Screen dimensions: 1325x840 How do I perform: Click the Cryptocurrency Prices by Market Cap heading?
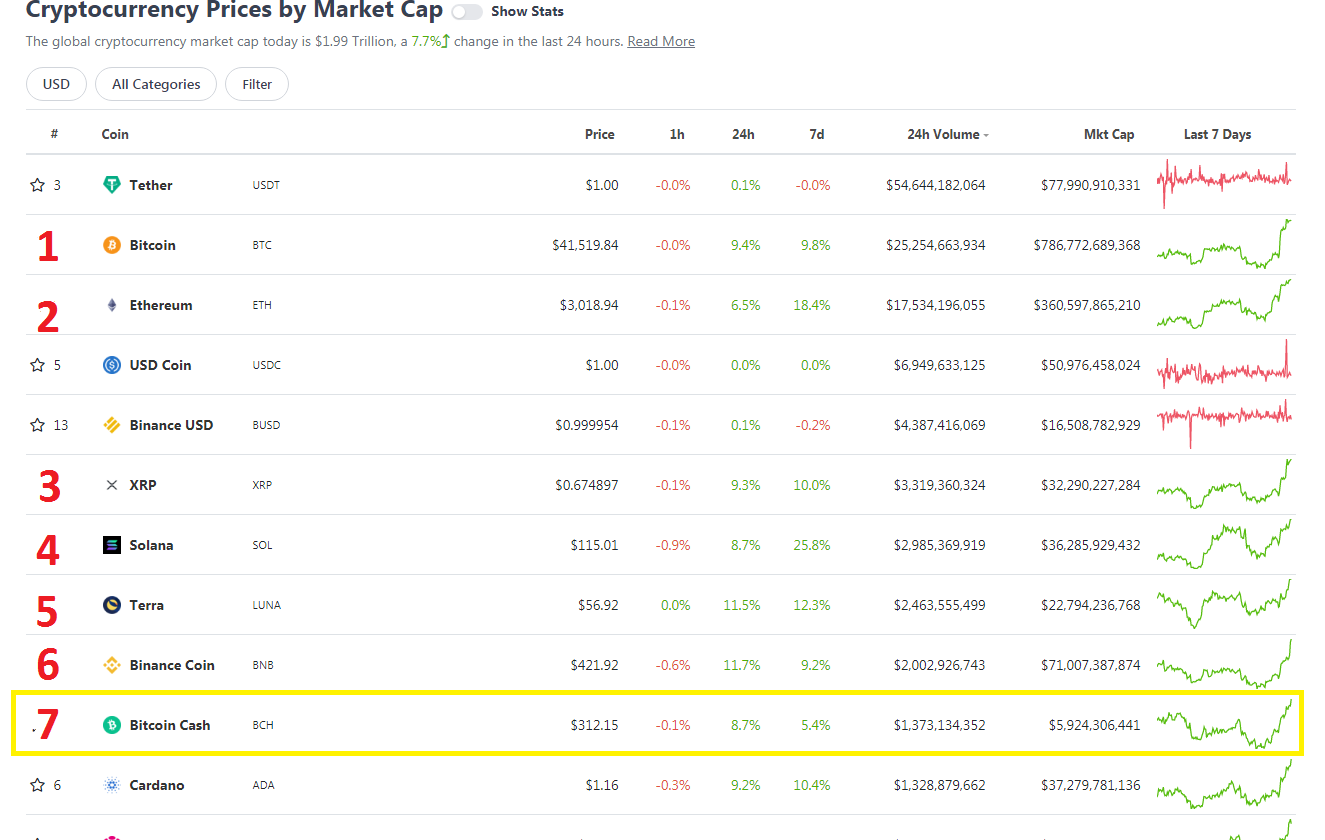[234, 11]
